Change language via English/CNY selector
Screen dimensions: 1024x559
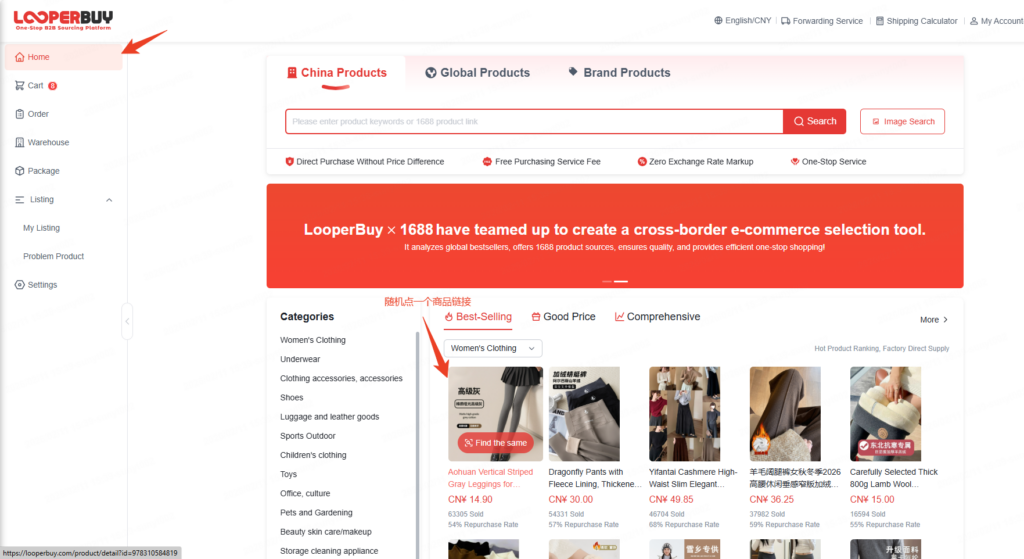[x=743, y=21]
